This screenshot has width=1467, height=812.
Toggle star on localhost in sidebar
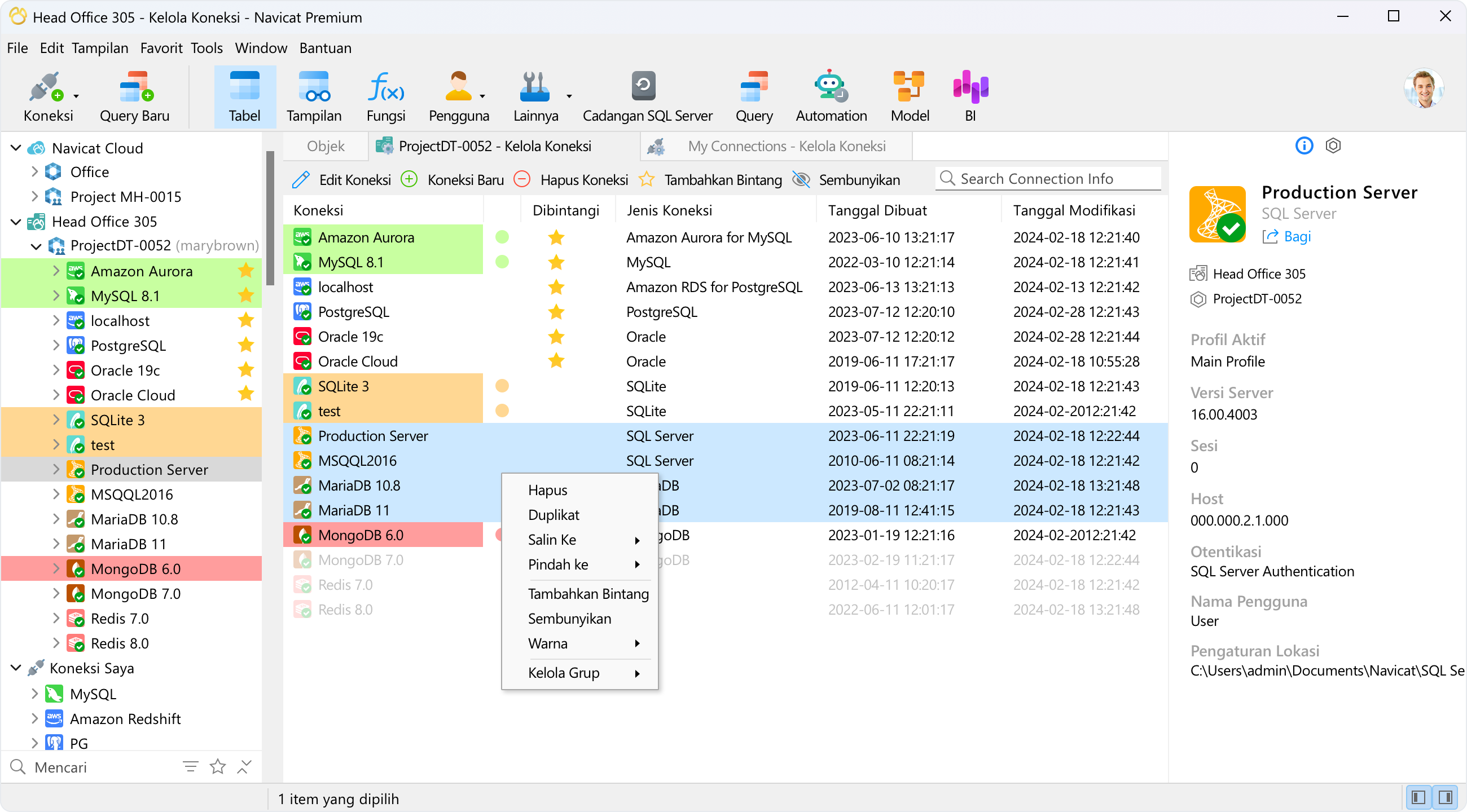coord(246,320)
